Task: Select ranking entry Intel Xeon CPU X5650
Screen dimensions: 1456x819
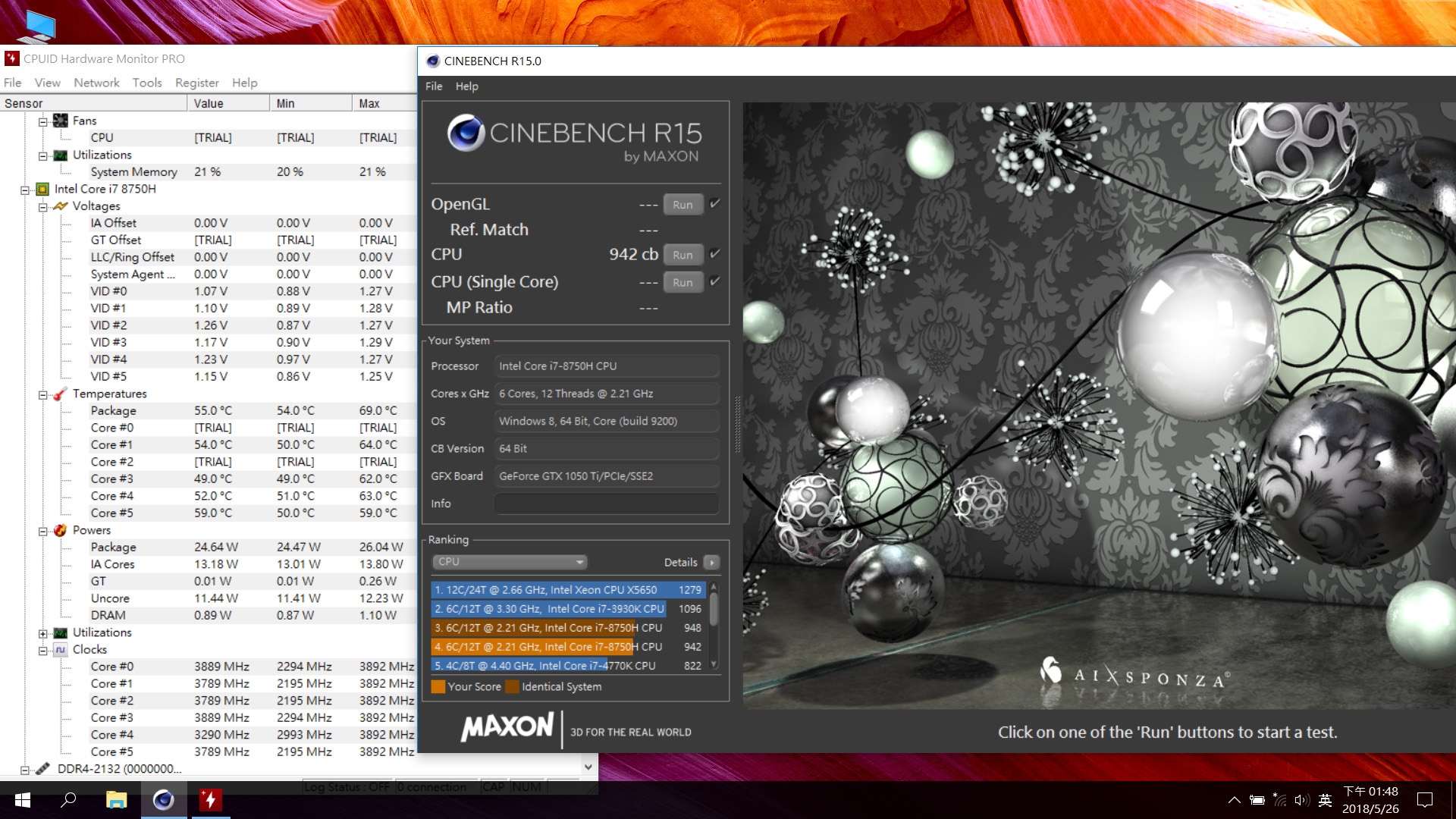Action: (568, 589)
